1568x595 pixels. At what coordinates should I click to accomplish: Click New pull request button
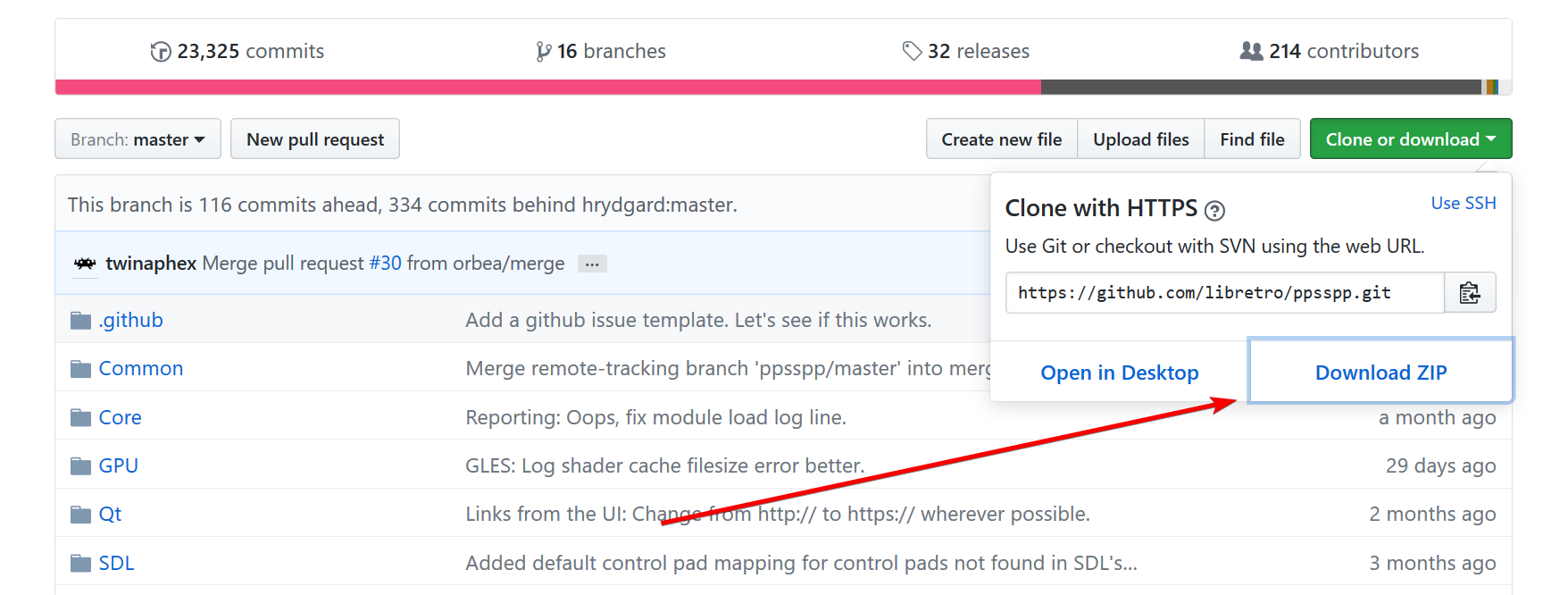tap(315, 139)
